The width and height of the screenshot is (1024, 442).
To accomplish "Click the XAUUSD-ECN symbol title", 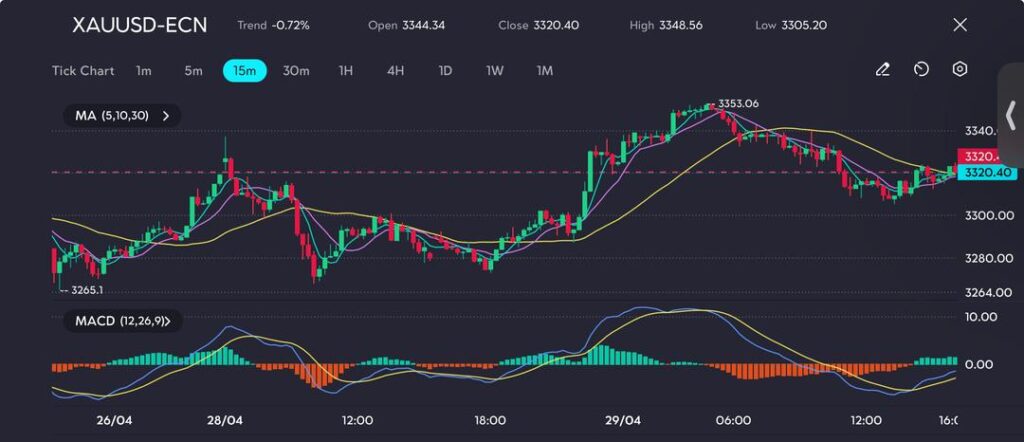I will pyautogui.click(x=140, y=25).
